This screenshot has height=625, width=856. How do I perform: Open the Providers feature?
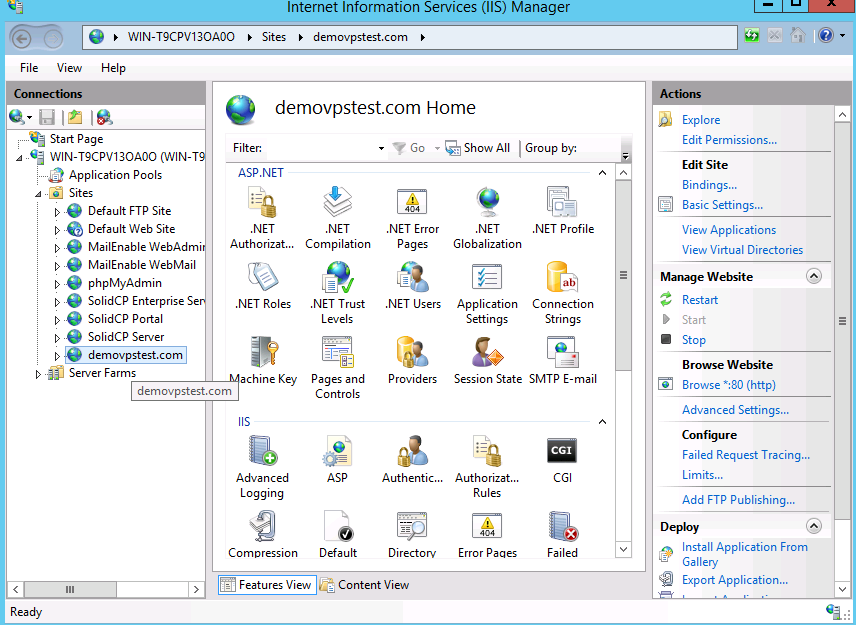412,360
